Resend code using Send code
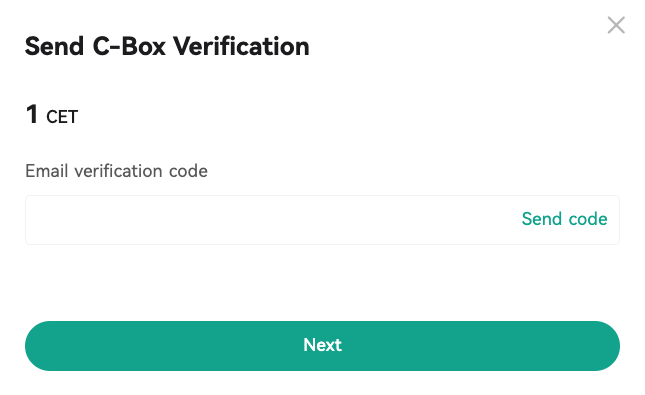 coord(564,219)
